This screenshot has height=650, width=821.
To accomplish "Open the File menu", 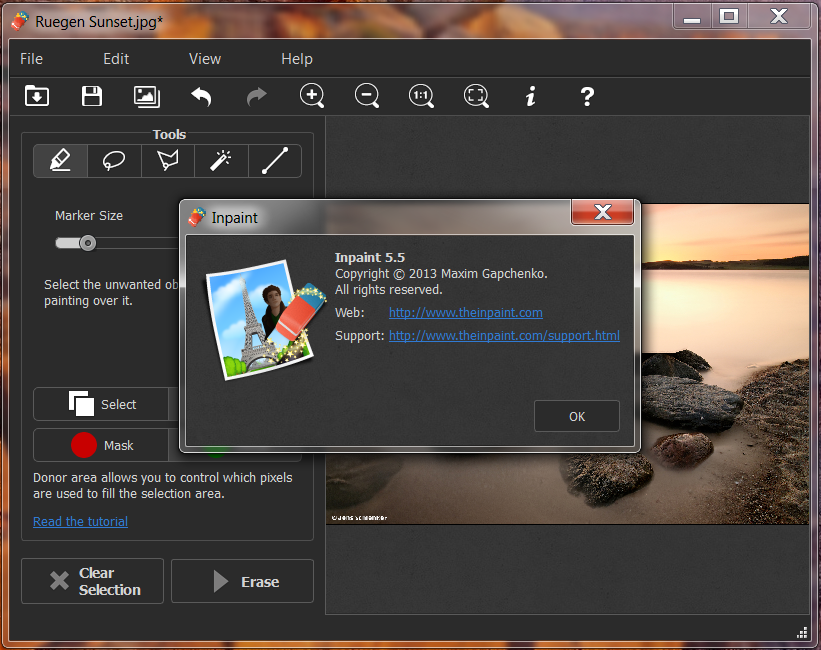I will pos(31,59).
